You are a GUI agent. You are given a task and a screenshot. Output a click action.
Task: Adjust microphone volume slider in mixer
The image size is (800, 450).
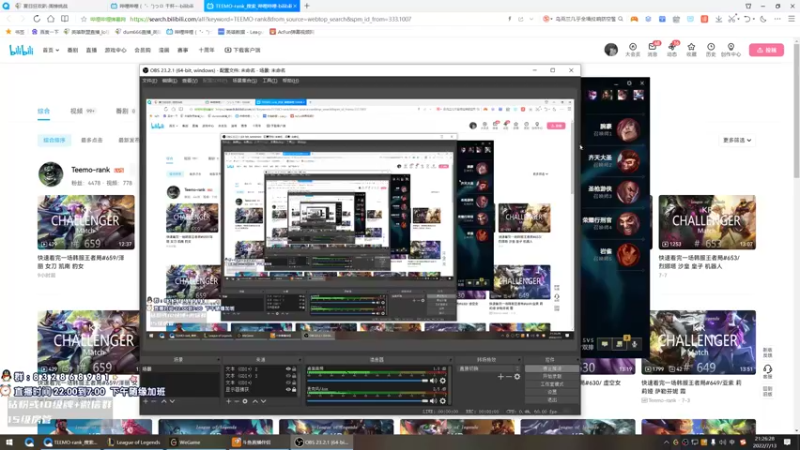point(367,401)
